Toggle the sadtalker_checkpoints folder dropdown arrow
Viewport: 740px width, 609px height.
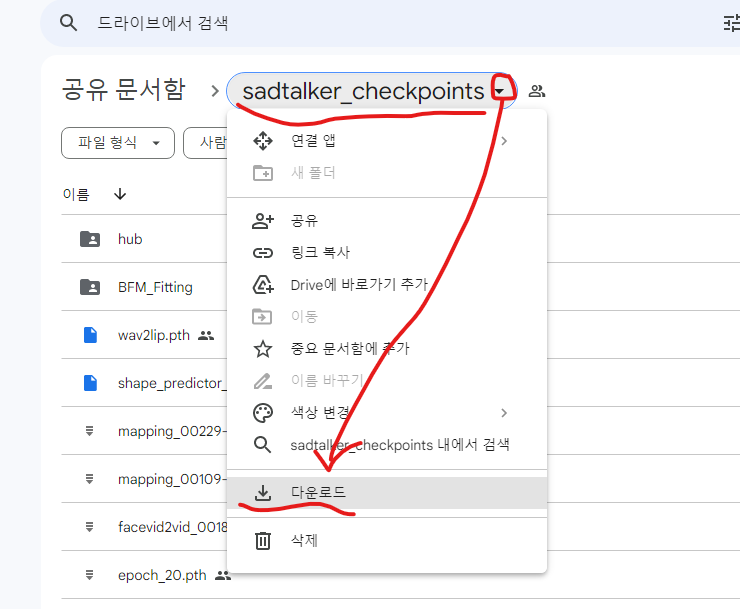point(500,91)
